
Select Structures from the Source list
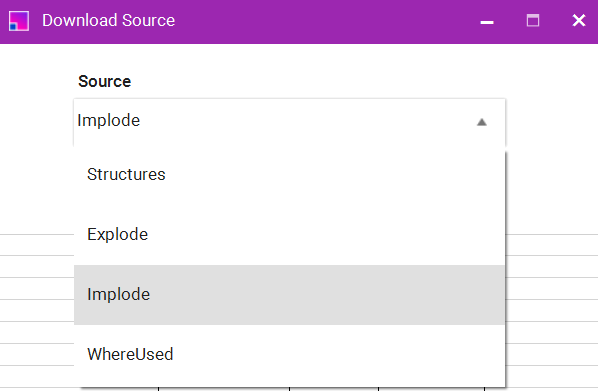tap(289, 175)
